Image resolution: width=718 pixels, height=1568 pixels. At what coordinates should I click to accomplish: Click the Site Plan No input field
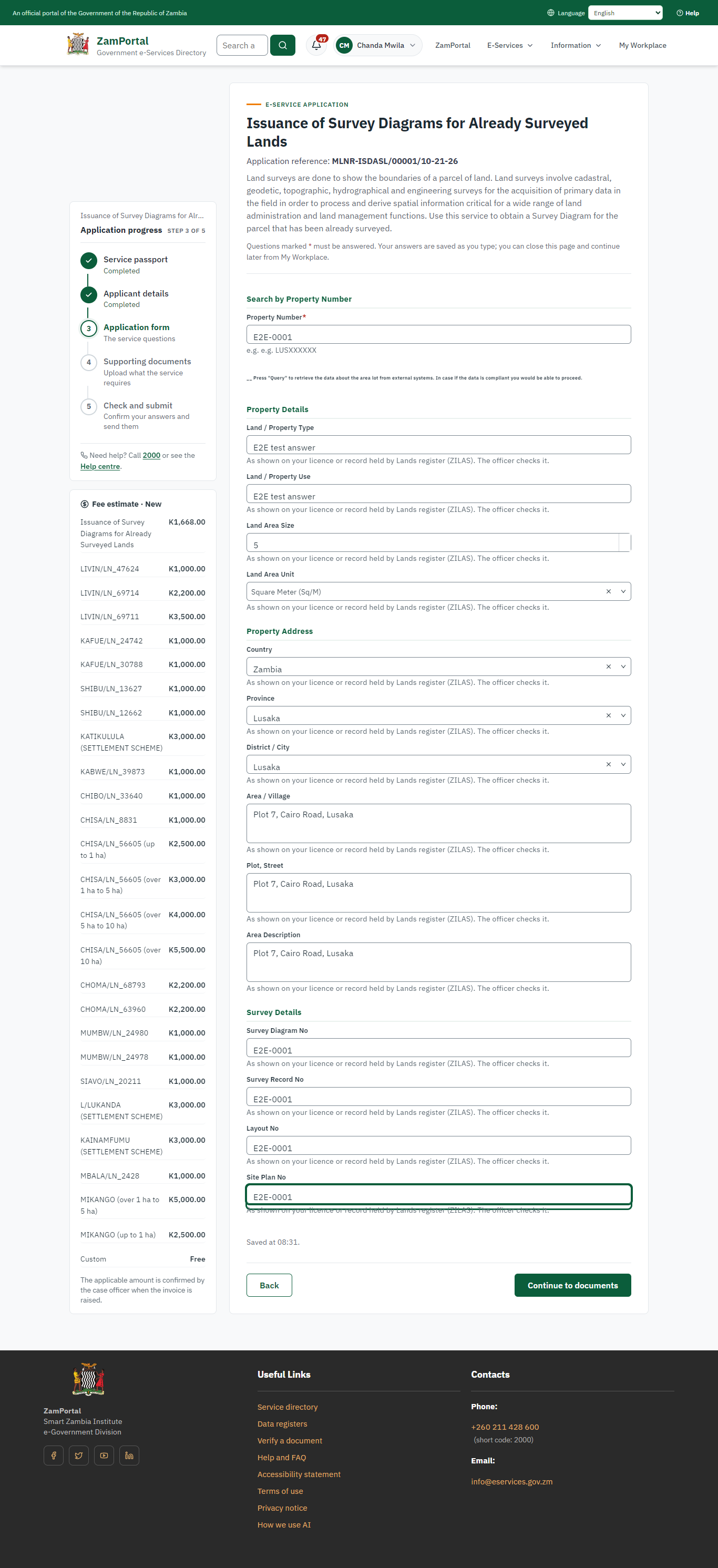439,1194
